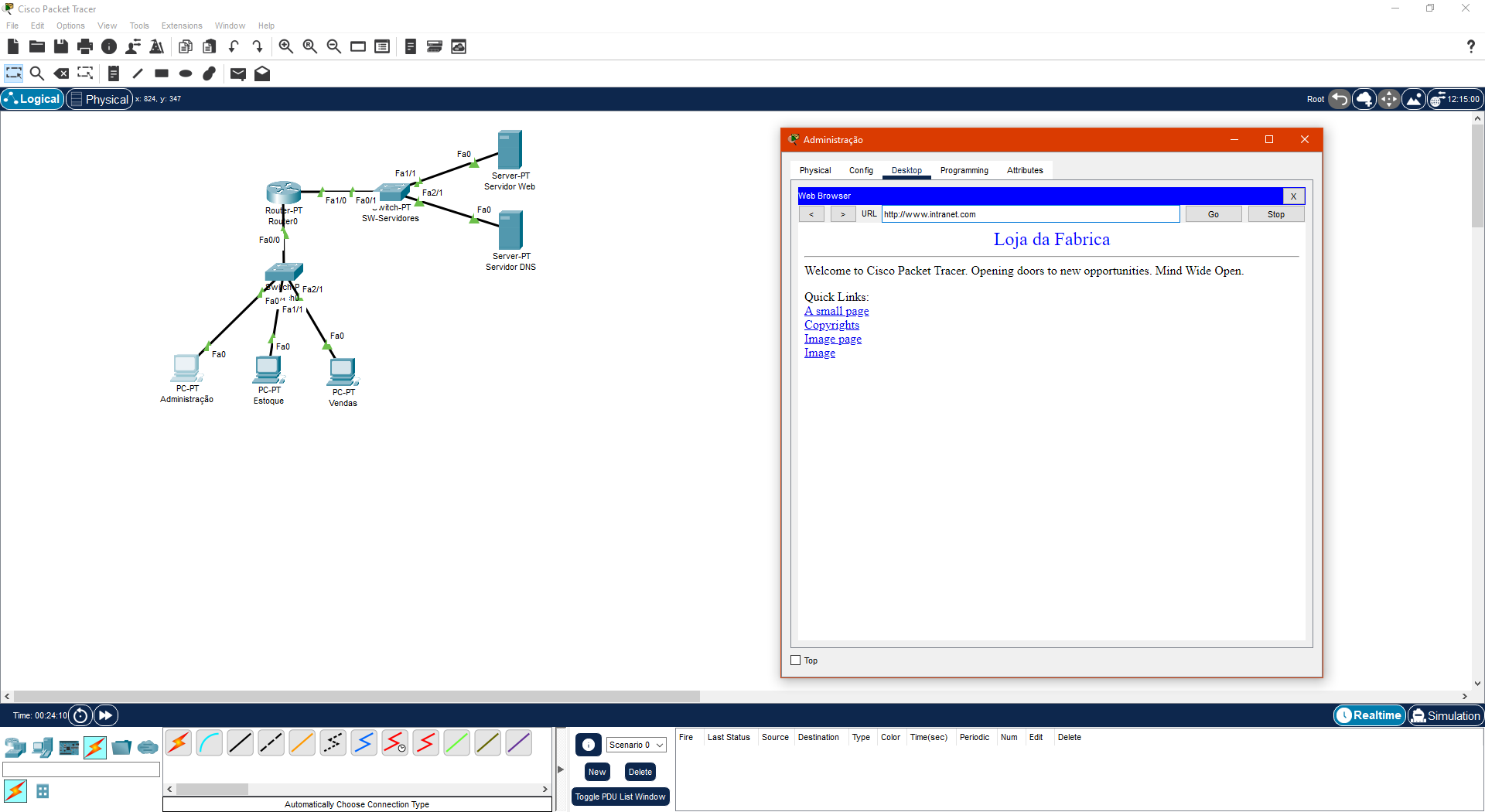Screen dimensions: 1485x812
Task: Reset simulation time with power cycle button
Action: pyautogui.click(x=80, y=715)
